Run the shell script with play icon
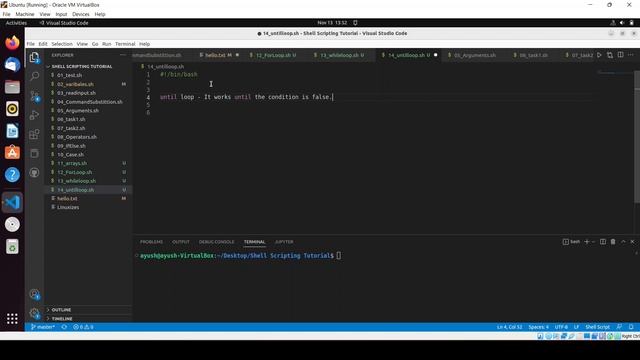640x360 pixels. [599, 55]
